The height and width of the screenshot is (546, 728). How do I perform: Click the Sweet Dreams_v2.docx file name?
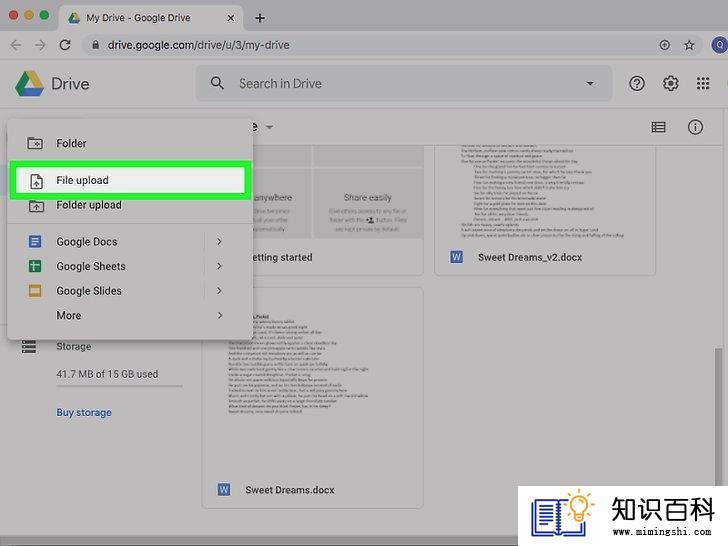click(530, 257)
